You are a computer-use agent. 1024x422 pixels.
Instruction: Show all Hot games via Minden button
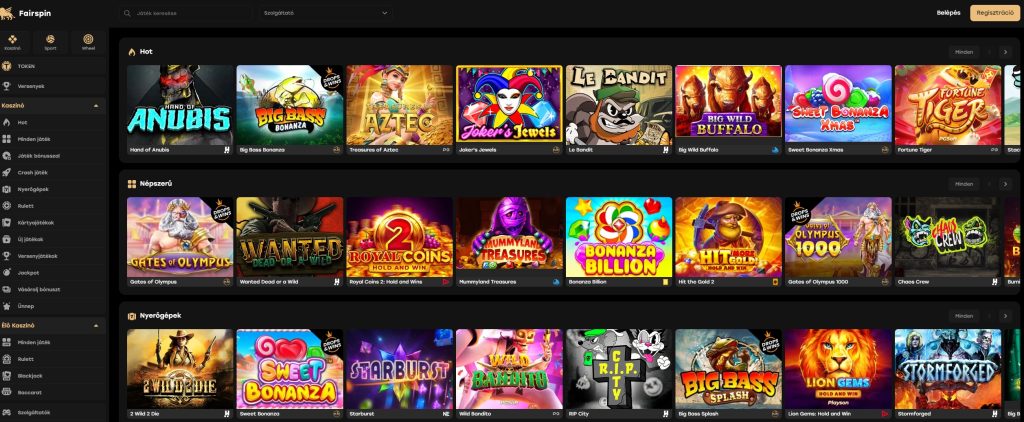(x=964, y=52)
